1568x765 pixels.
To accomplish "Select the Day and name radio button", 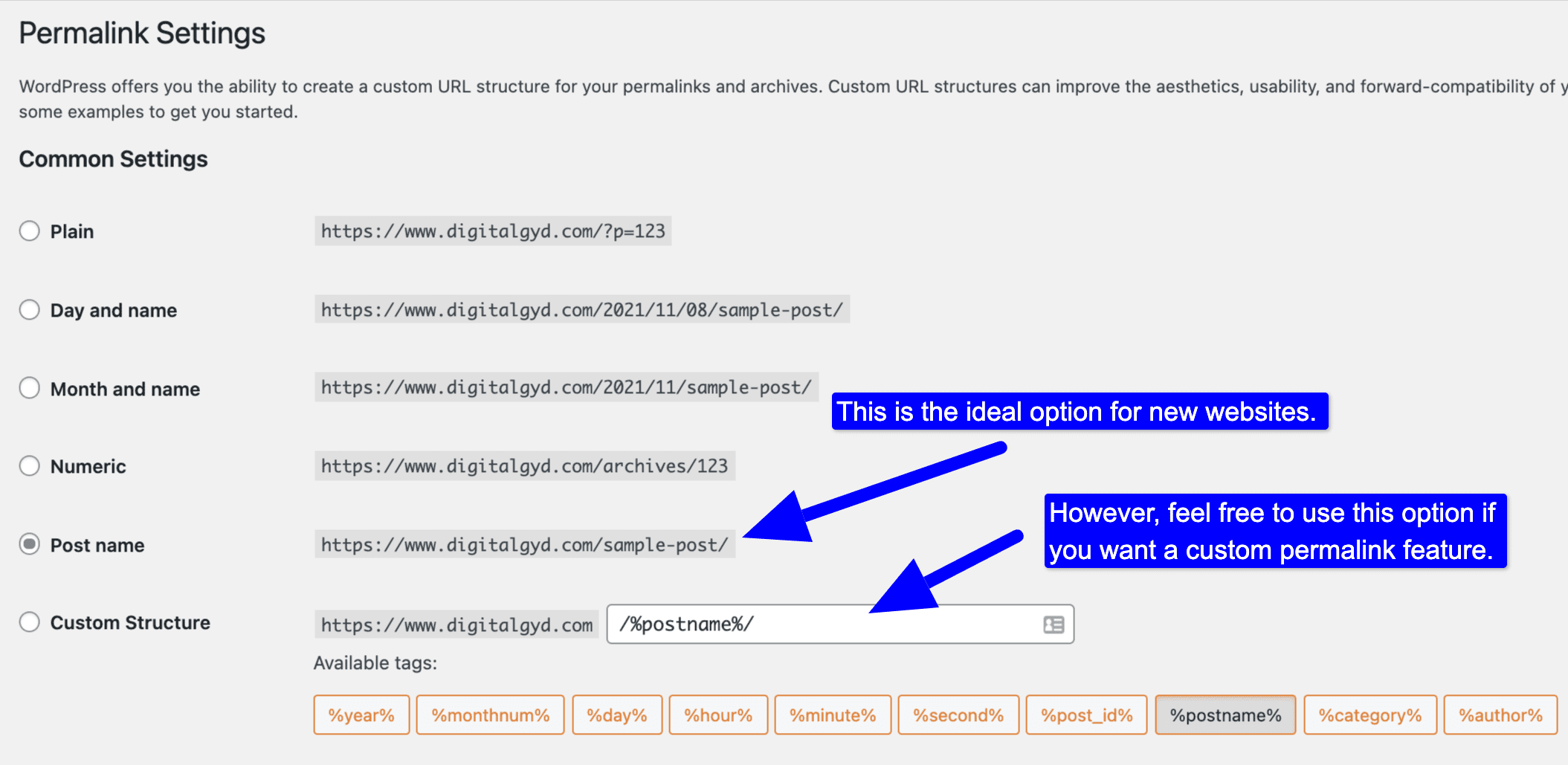I will (30, 310).
